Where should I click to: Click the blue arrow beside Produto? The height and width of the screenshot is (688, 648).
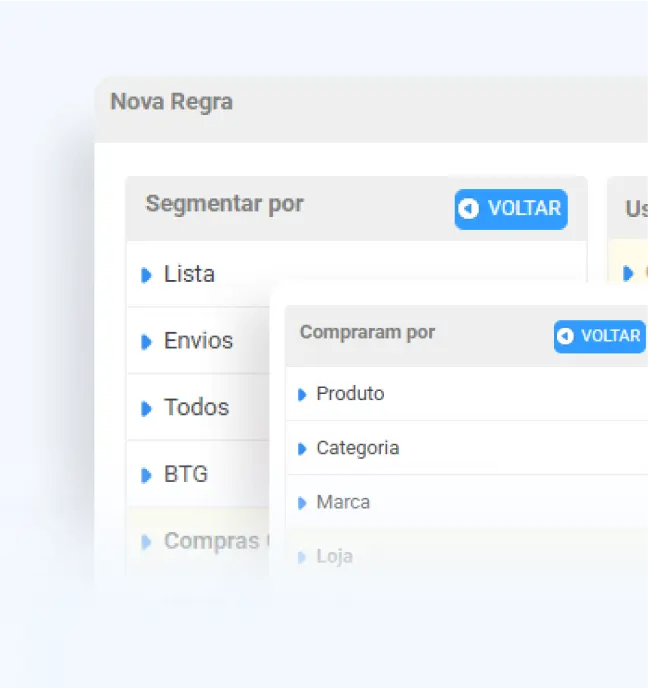302,395
